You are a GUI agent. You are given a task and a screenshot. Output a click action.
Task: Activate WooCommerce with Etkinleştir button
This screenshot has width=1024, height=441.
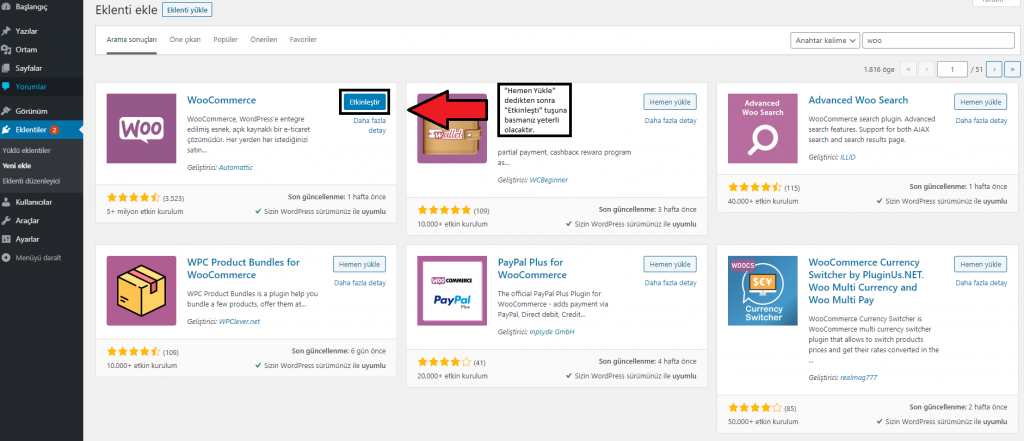pos(364,102)
